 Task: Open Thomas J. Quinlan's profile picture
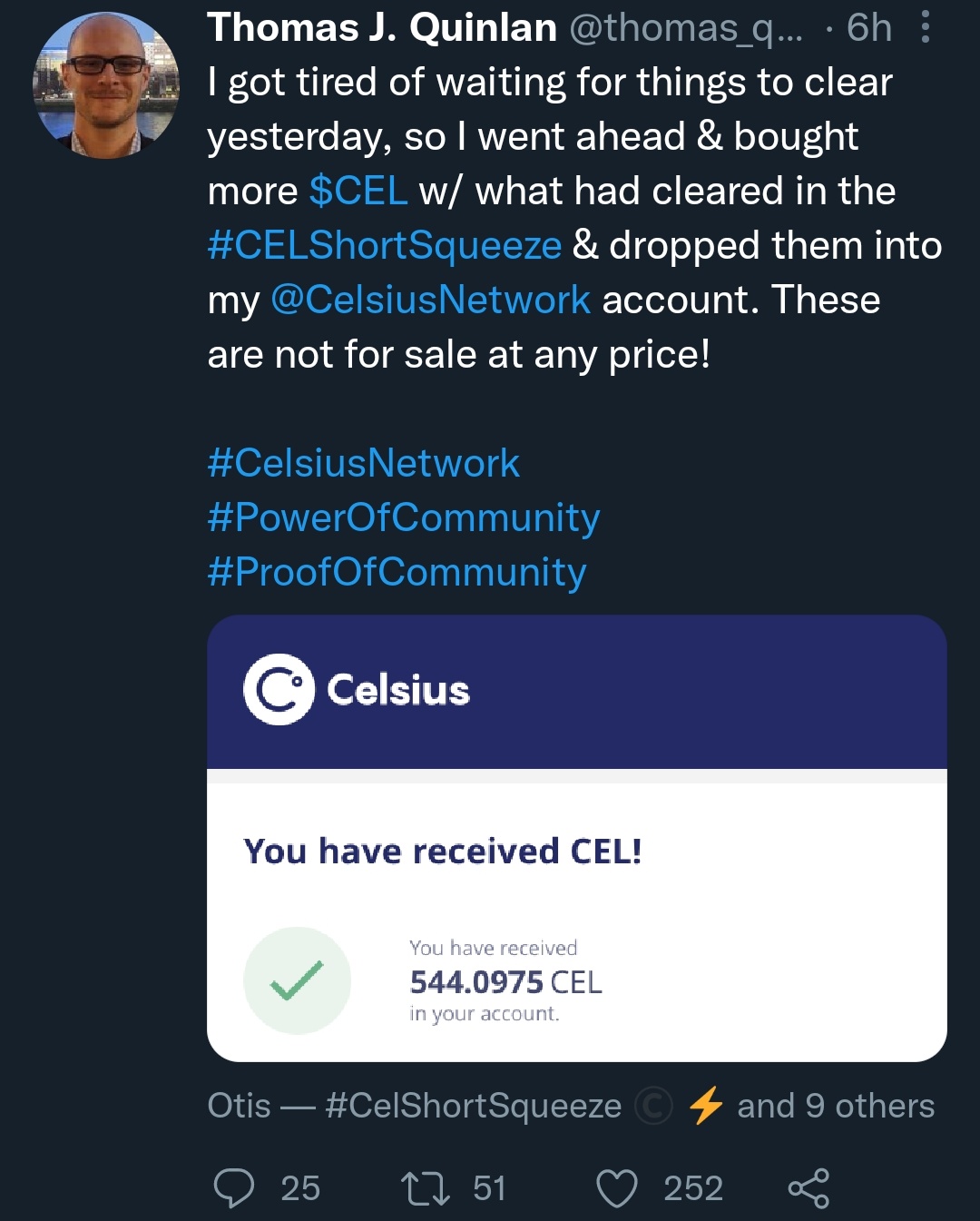point(106,85)
